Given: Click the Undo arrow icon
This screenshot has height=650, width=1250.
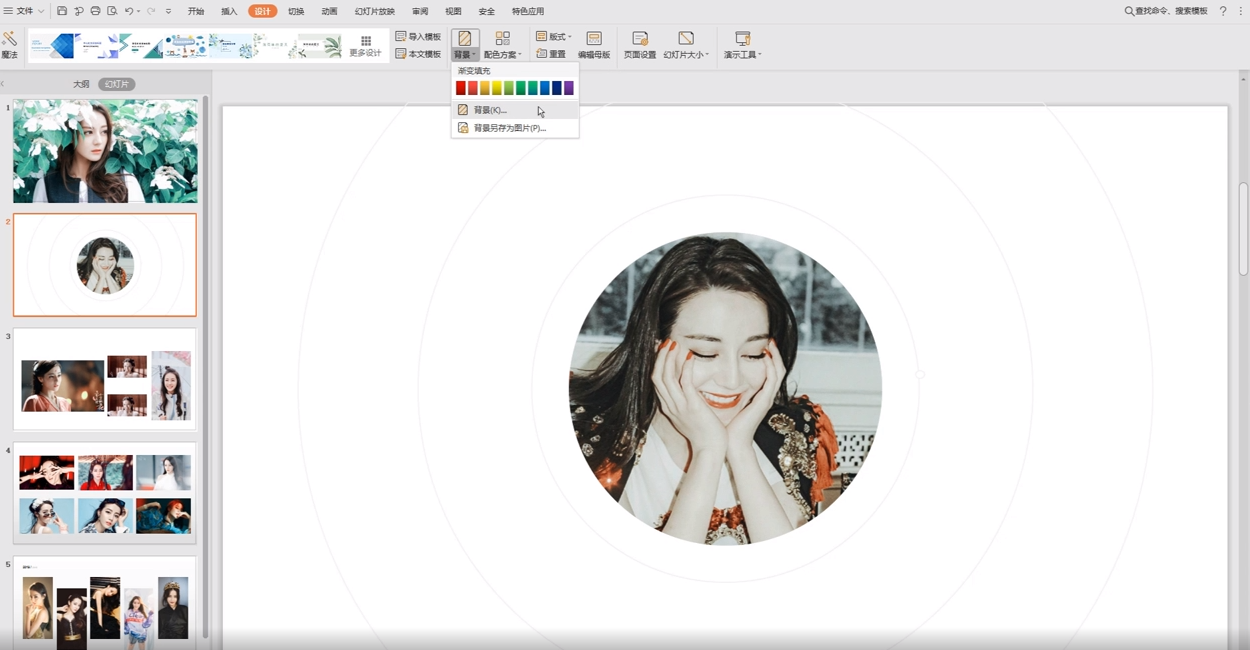Looking at the screenshot, I should point(129,11).
